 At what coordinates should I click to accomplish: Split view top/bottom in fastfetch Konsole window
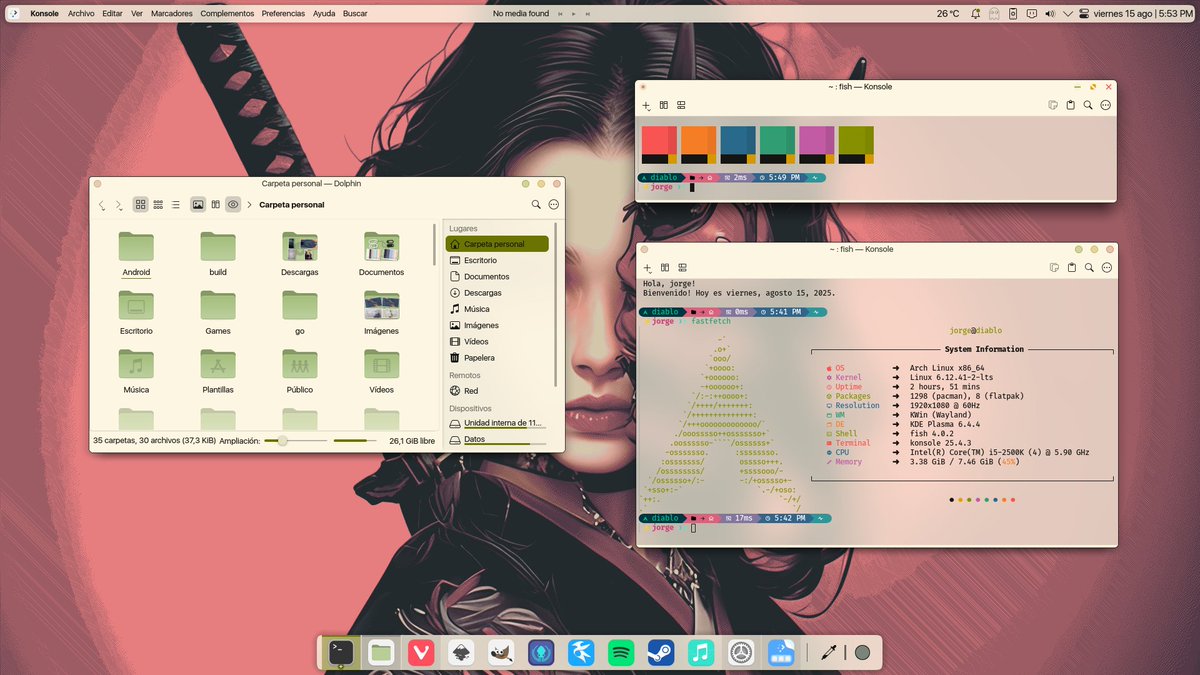pyautogui.click(x=681, y=268)
